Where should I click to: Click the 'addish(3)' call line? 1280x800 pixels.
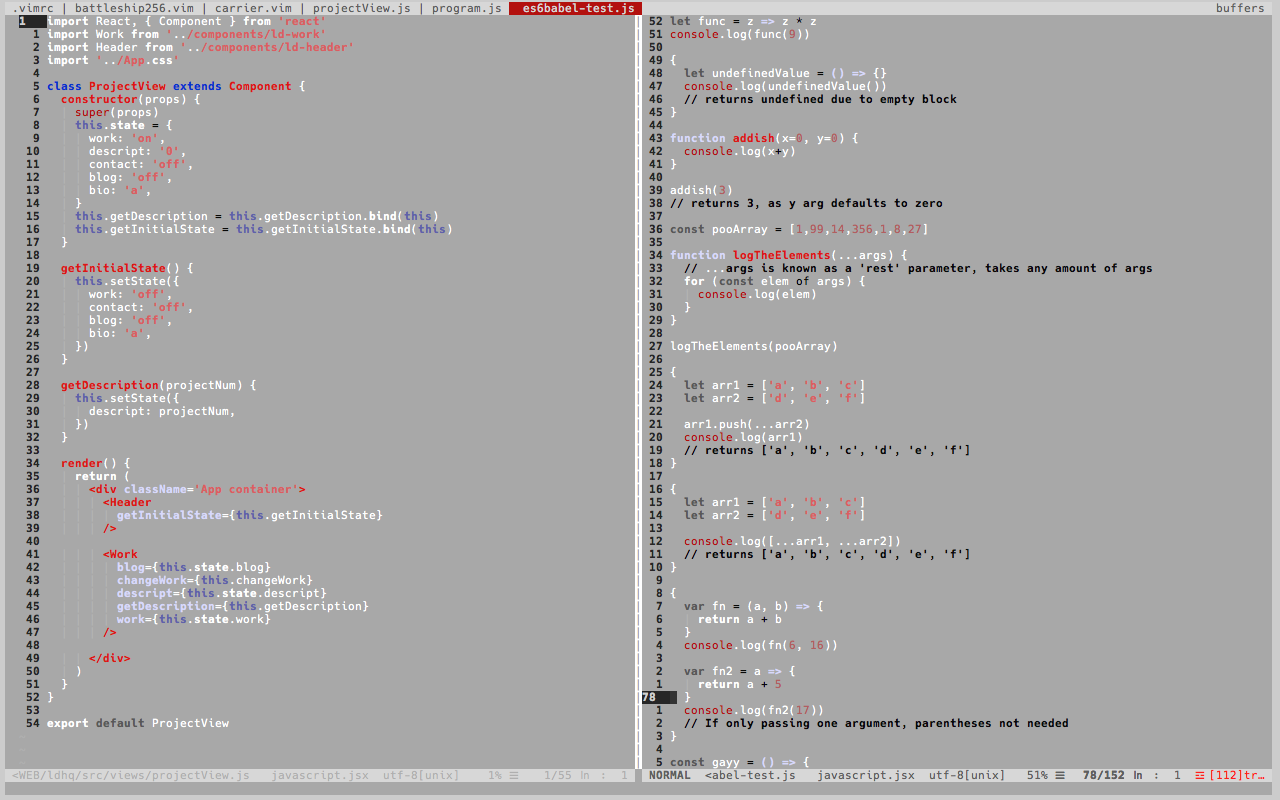701,190
